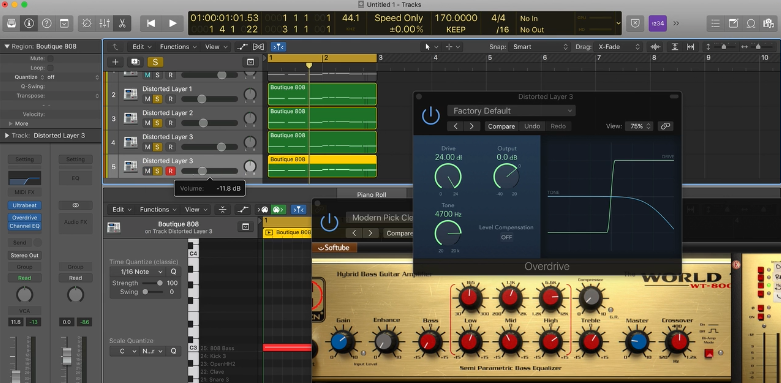Enable Loop checkbox in Region inspector

(50, 68)
